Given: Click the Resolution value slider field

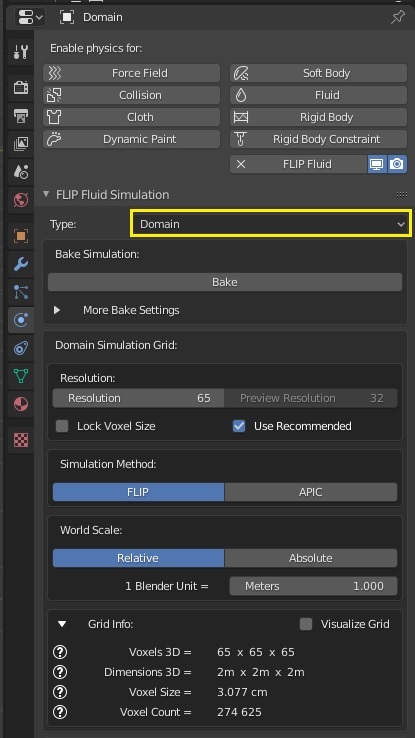Looking at the screenshot, I should coord(138,398).
